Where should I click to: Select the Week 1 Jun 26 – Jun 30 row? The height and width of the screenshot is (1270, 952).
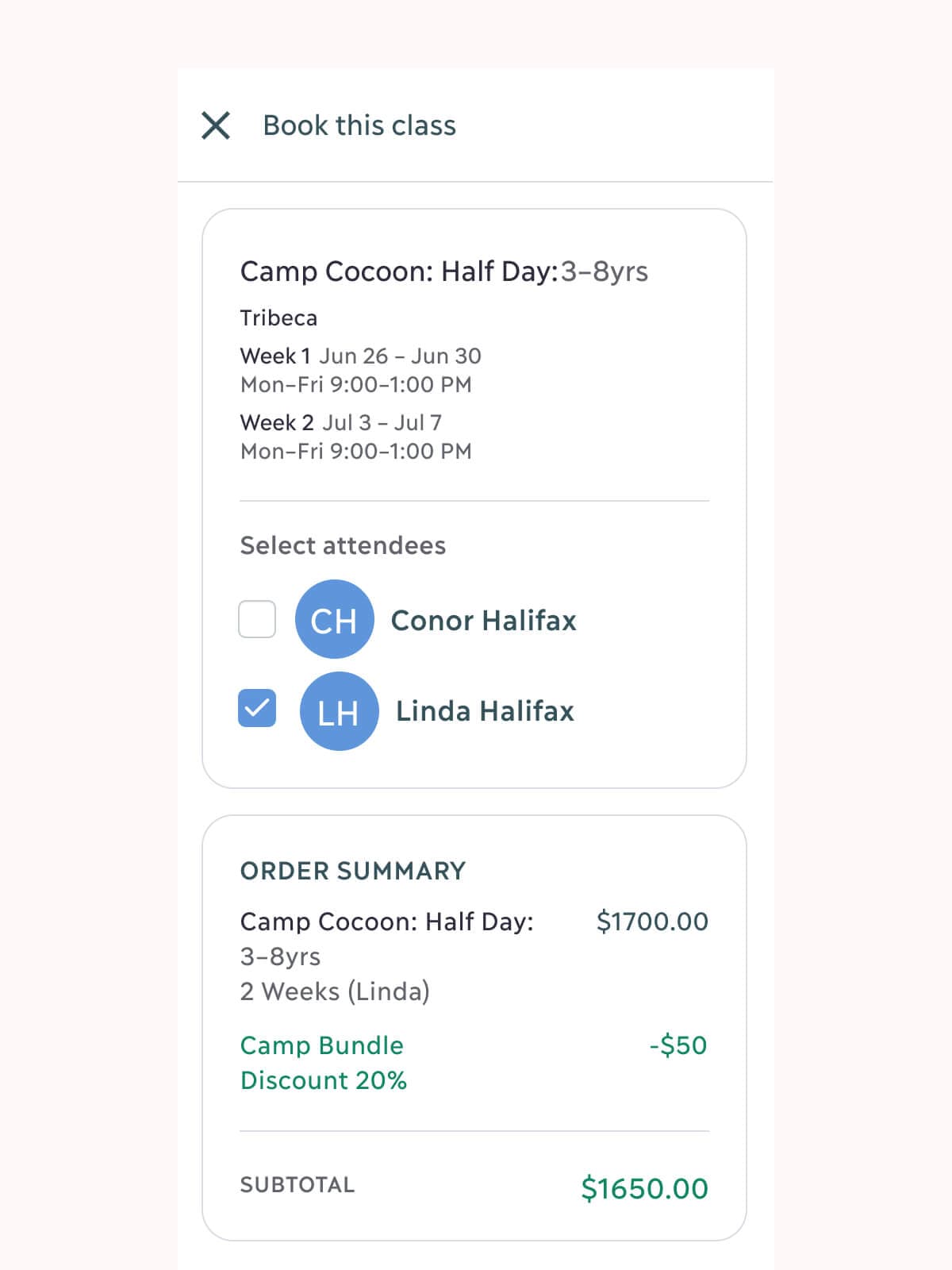360,356
